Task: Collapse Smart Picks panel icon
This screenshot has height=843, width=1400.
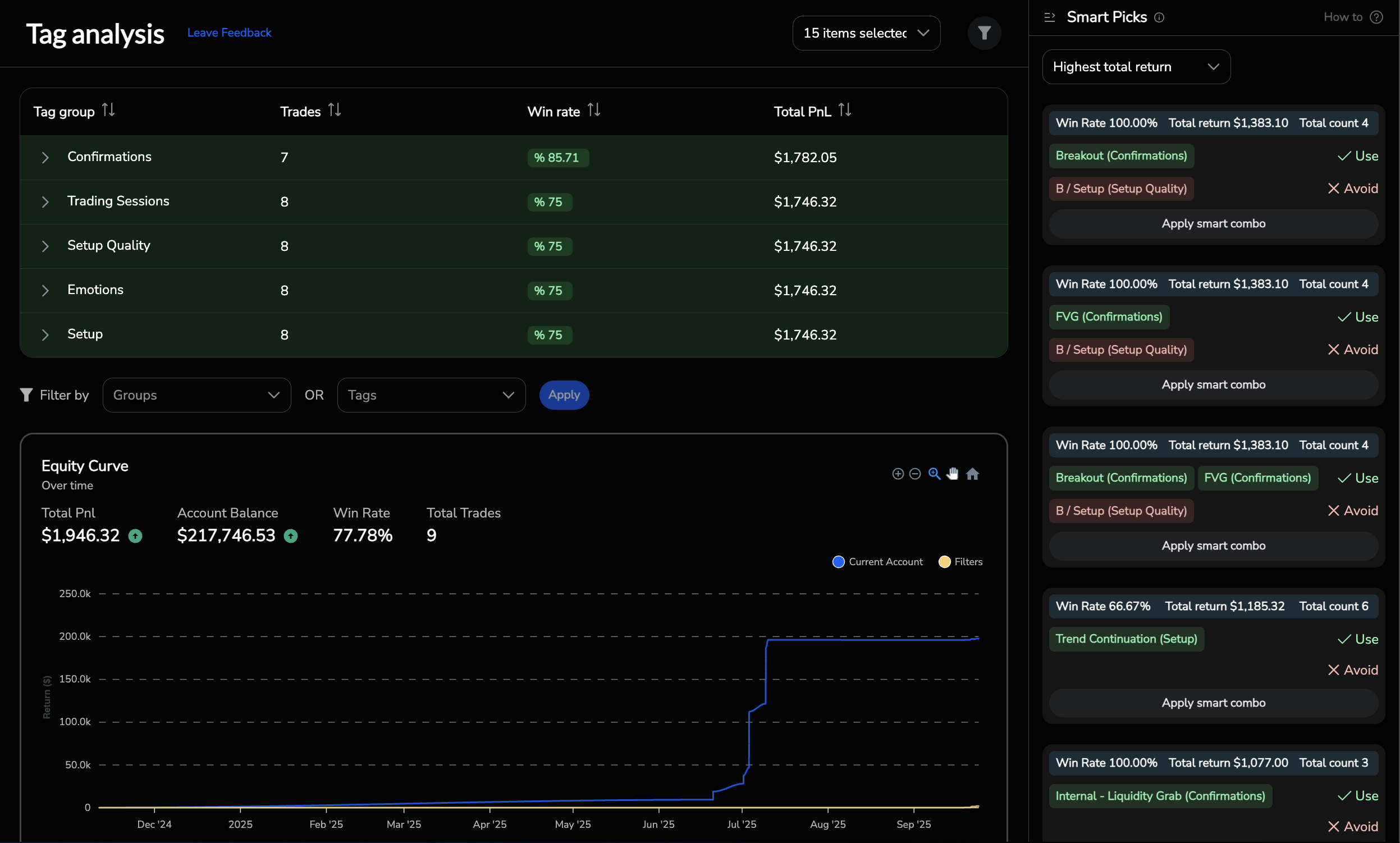Action: pyautogui.click(x=1049, y=17)
